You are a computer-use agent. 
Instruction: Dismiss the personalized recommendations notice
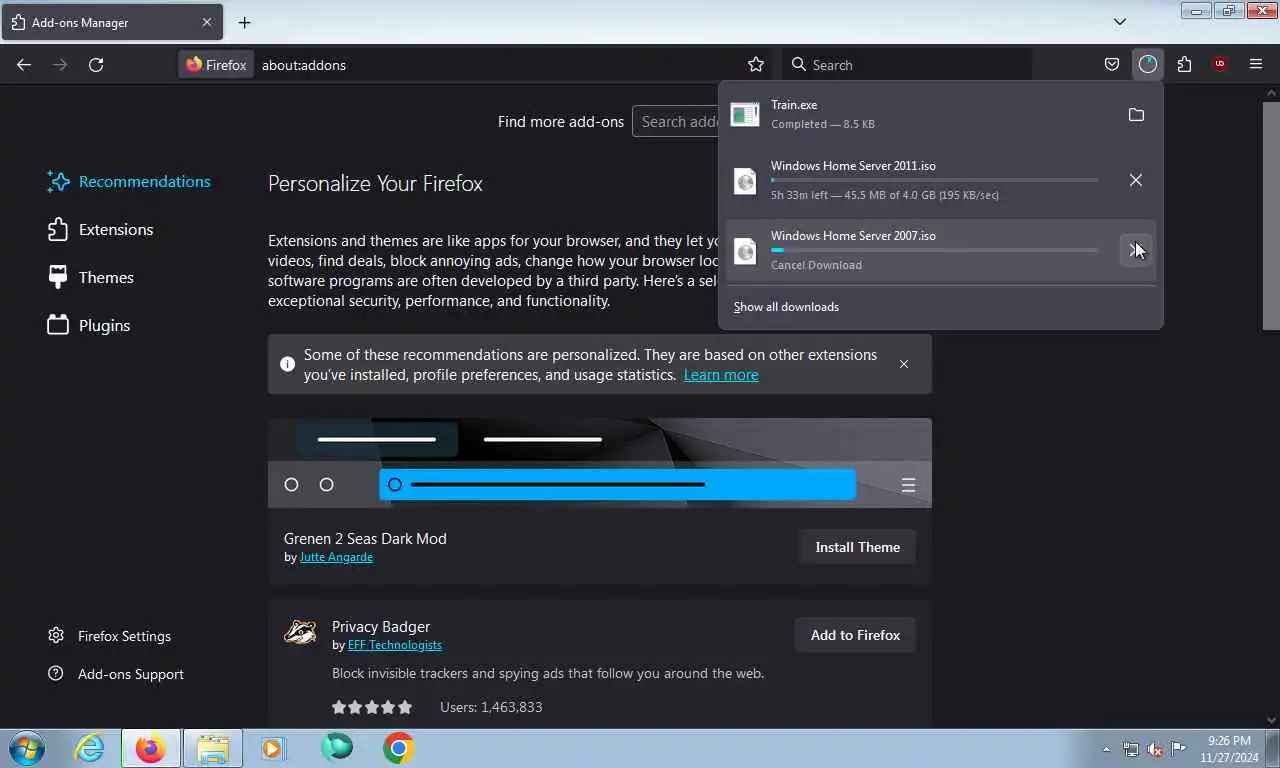point(904,364)
